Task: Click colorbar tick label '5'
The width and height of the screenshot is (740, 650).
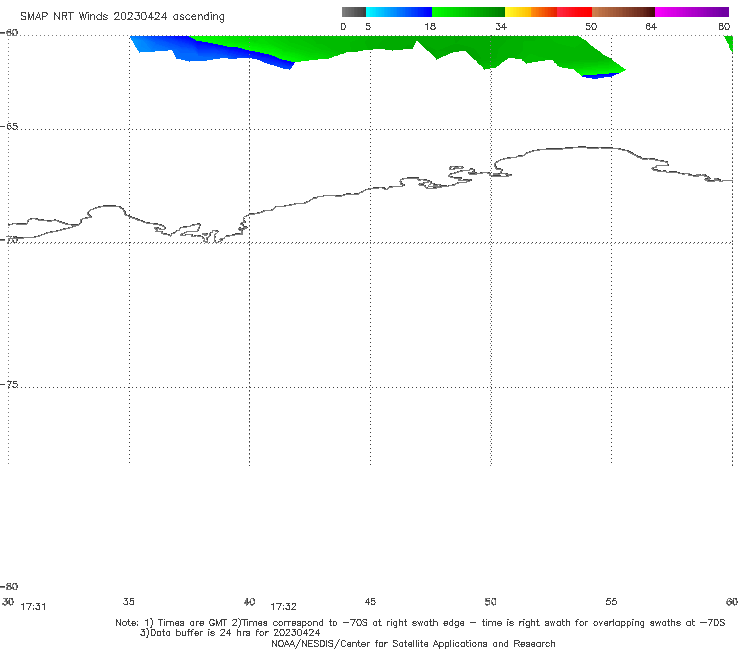Action: [x=368, y=26]
